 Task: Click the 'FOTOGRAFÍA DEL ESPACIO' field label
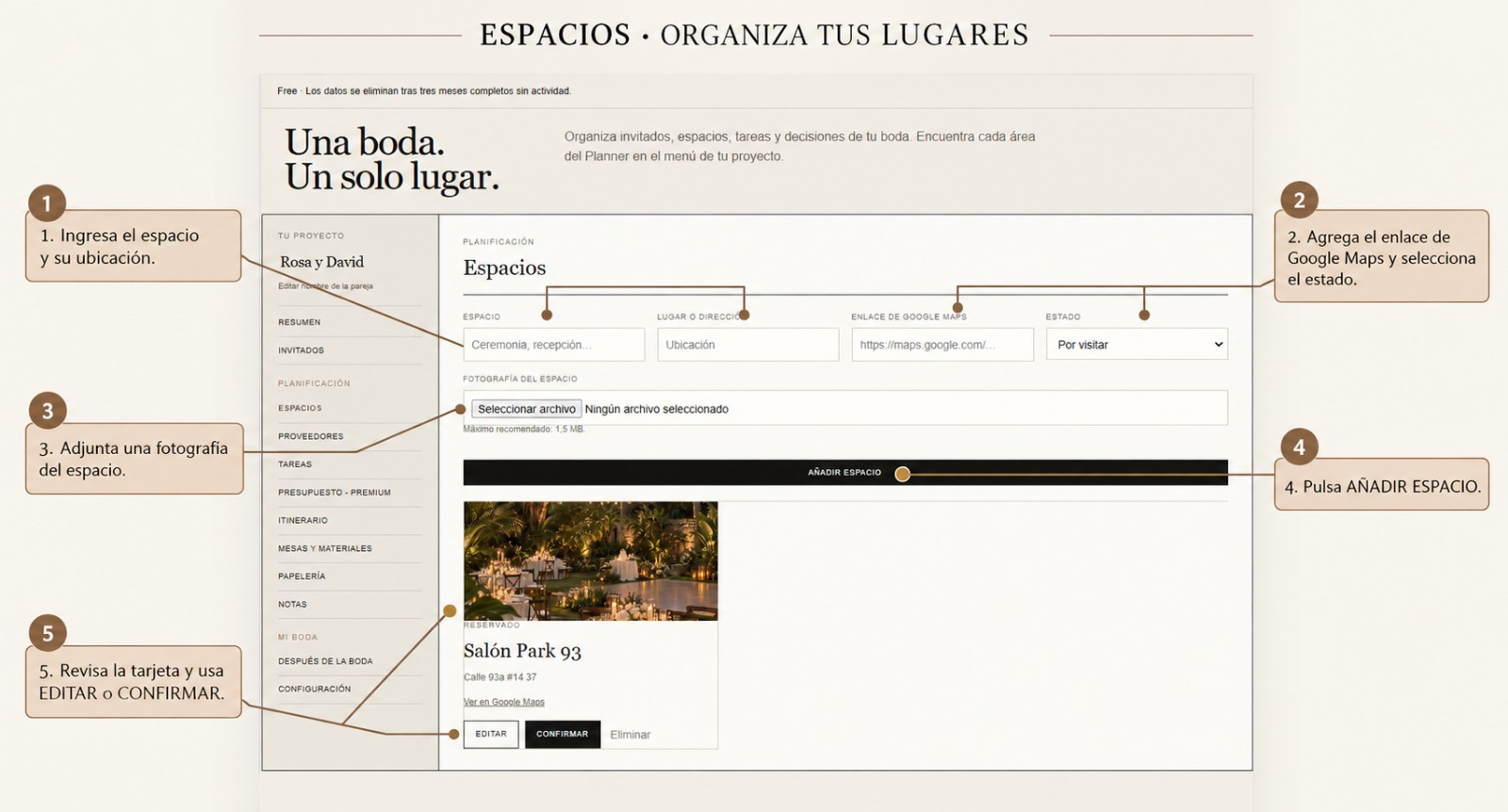pyautogui.click(x=520, y=379)
